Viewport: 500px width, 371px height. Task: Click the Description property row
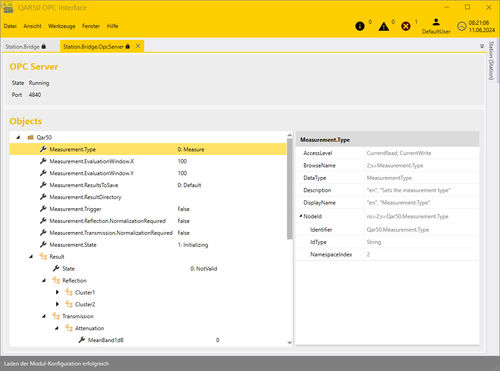[388, 190]
